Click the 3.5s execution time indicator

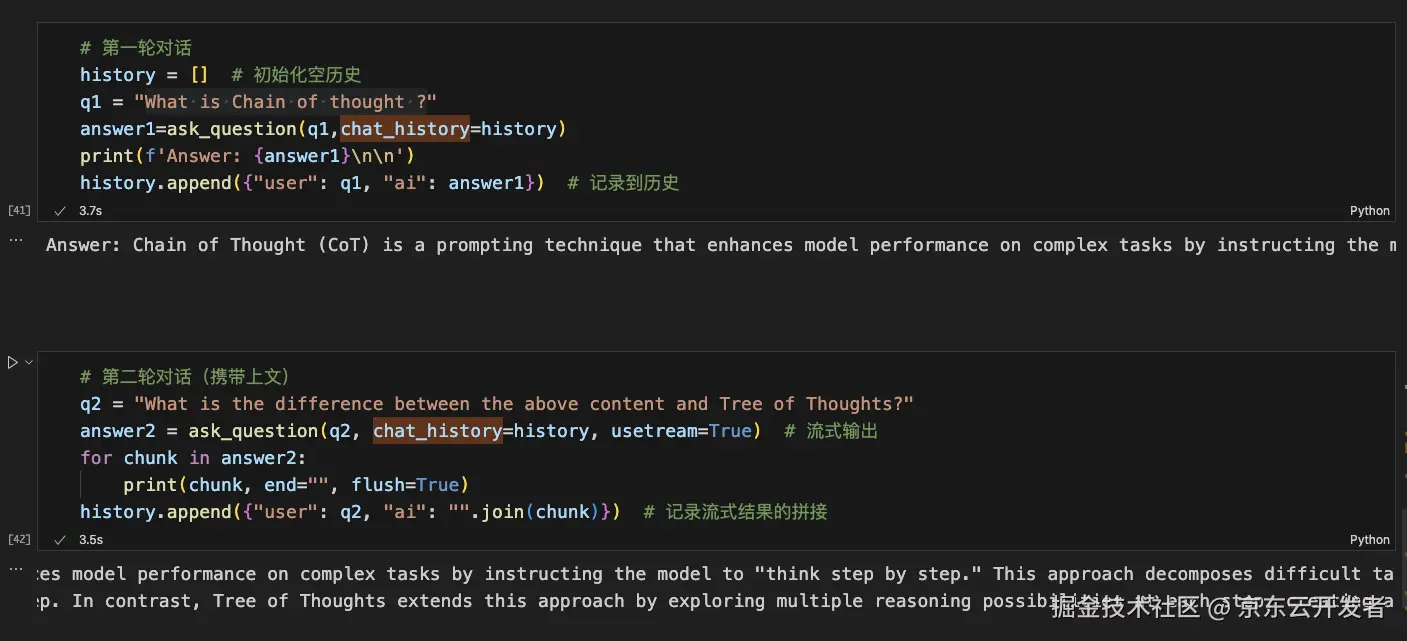[x=90, y=540]
